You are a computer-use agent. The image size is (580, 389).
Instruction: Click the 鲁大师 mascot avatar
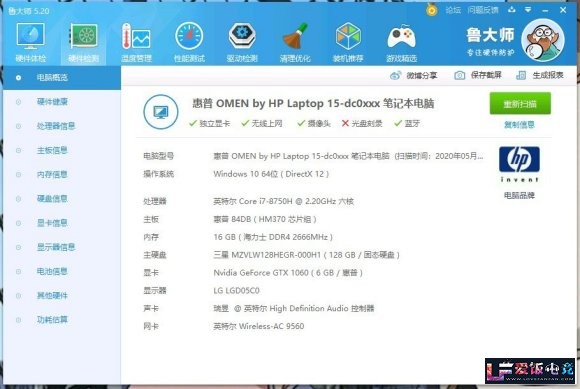coord(543,40)
